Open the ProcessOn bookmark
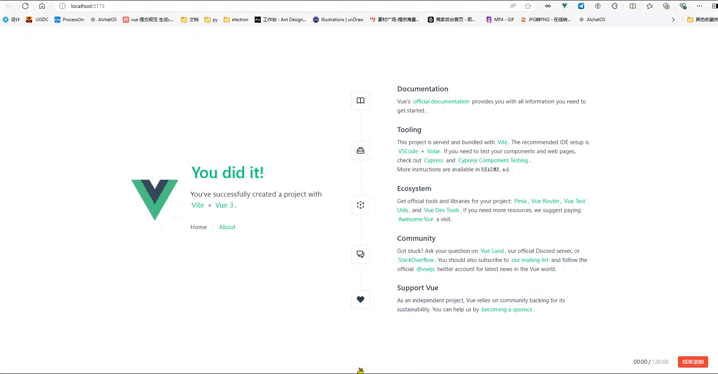Screen dimensions: 718x374 click(69, 20)
